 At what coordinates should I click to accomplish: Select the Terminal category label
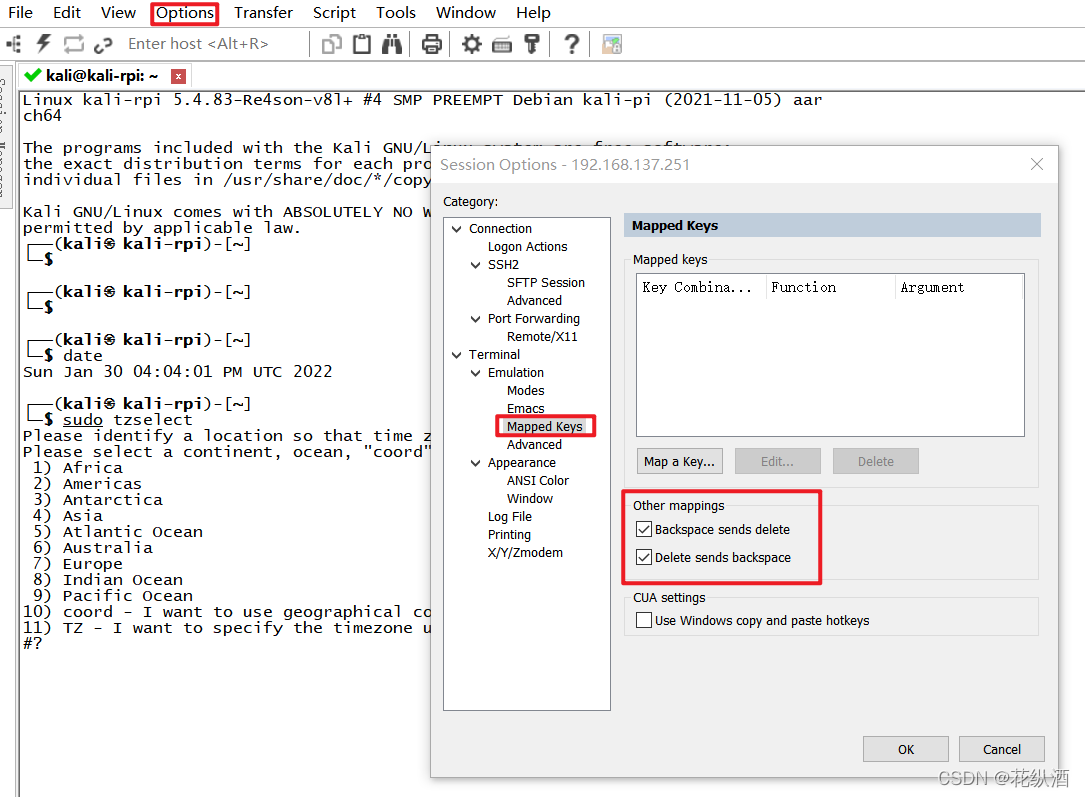tap(494, 355)
